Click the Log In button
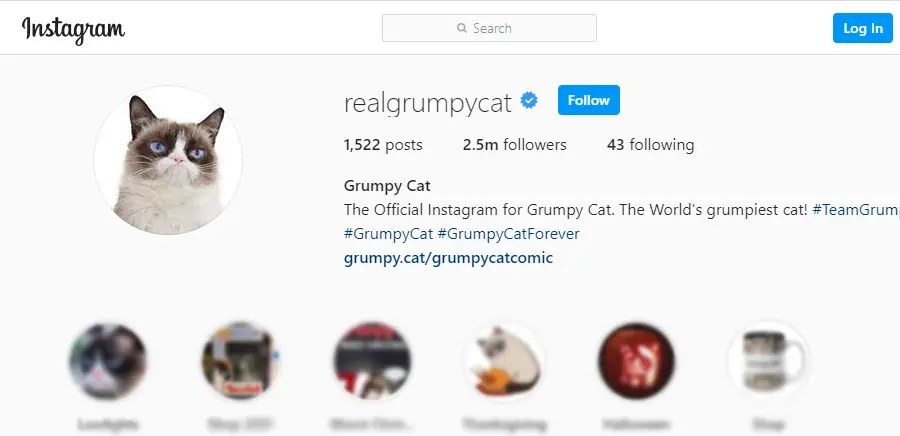 [x=863, y=28]
